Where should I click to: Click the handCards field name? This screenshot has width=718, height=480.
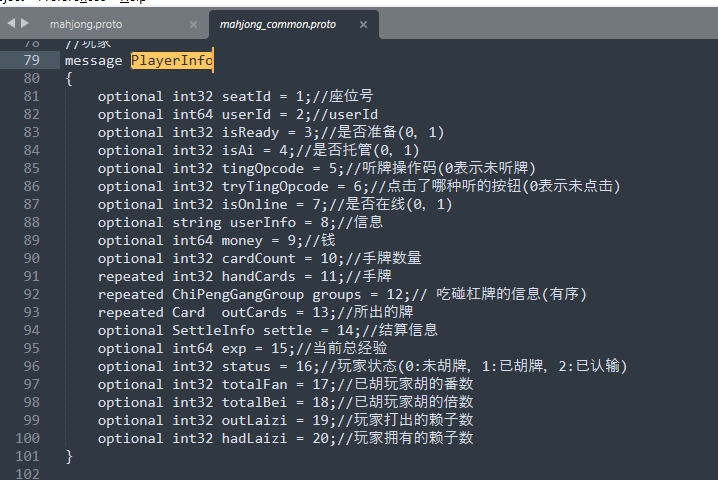pyautogui.click(x=258, y=276)
